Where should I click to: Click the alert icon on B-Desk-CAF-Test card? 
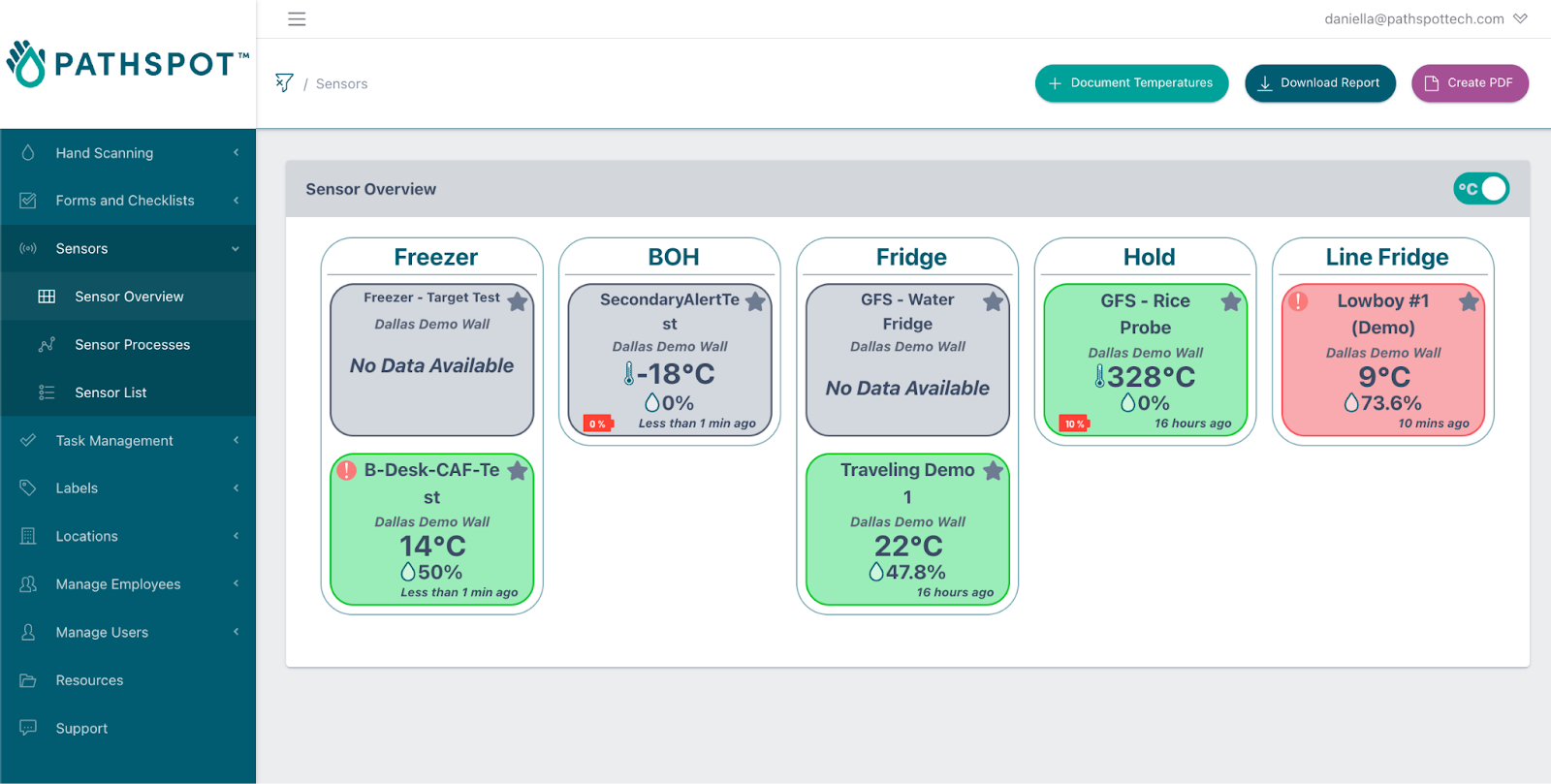346,471
